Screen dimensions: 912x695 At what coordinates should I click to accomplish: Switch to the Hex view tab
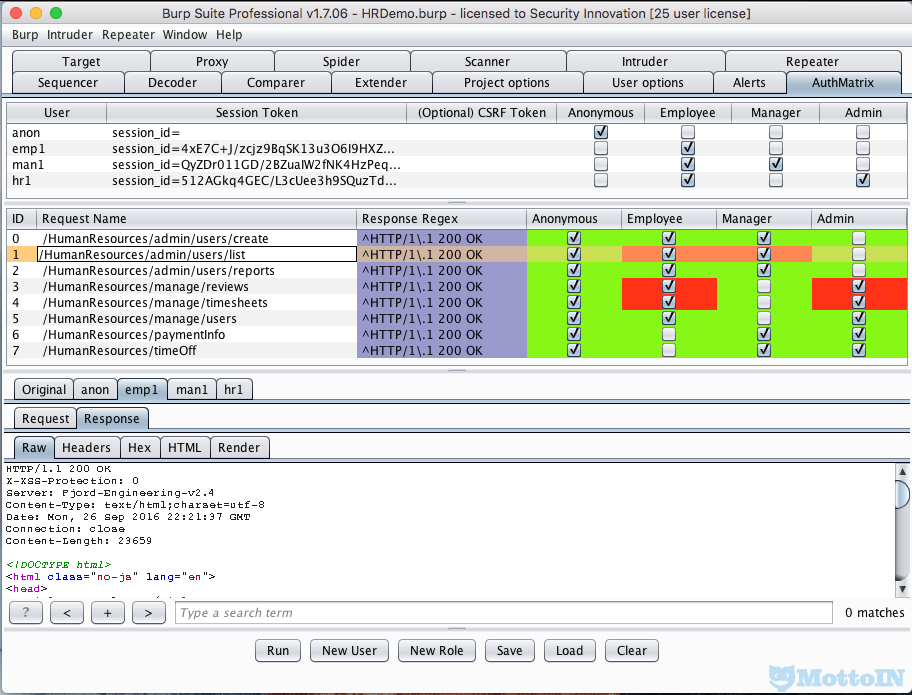tap(140, 448)
